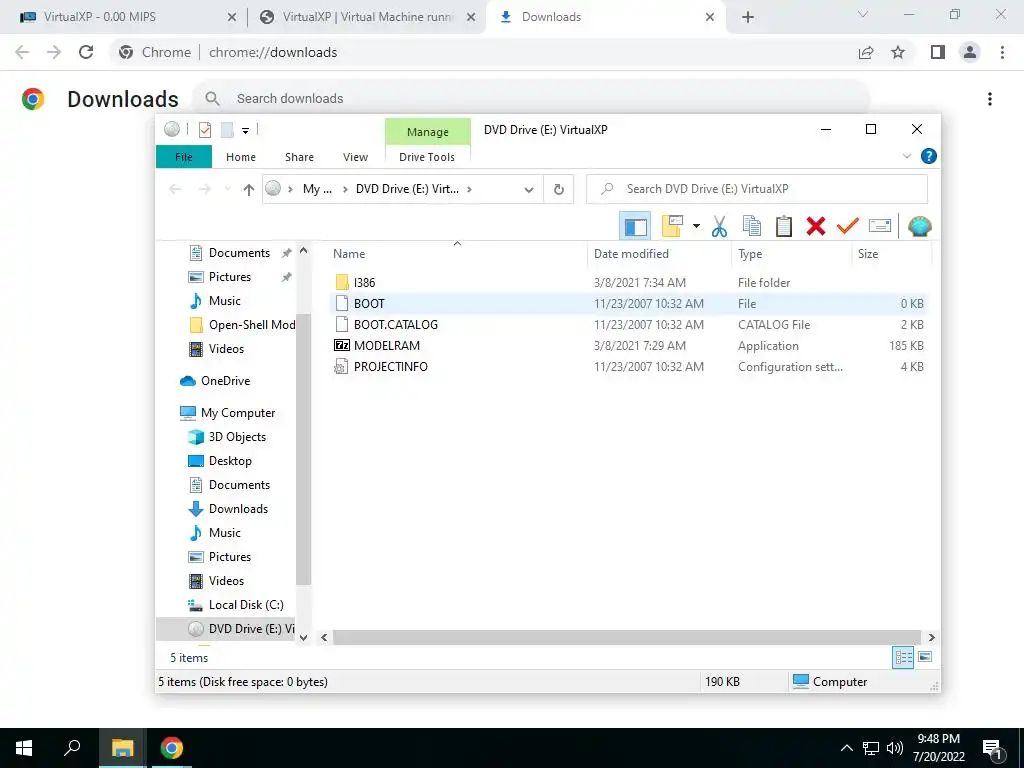
Task: Select the MODELRAM application
Action: pyautogui.click(x=387, y=345)
